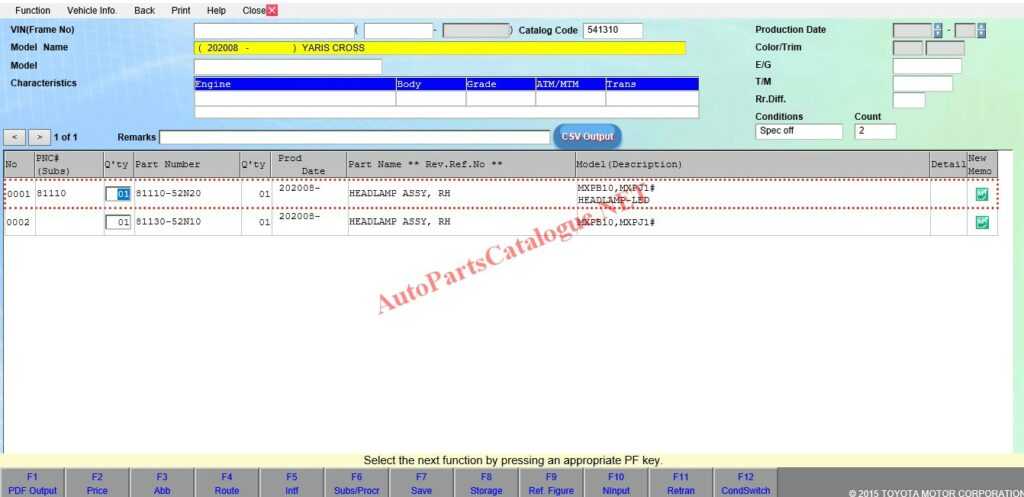Select part number 81110-52N20
This screenshot has width=1024, height=497.
tap(168, 194)
